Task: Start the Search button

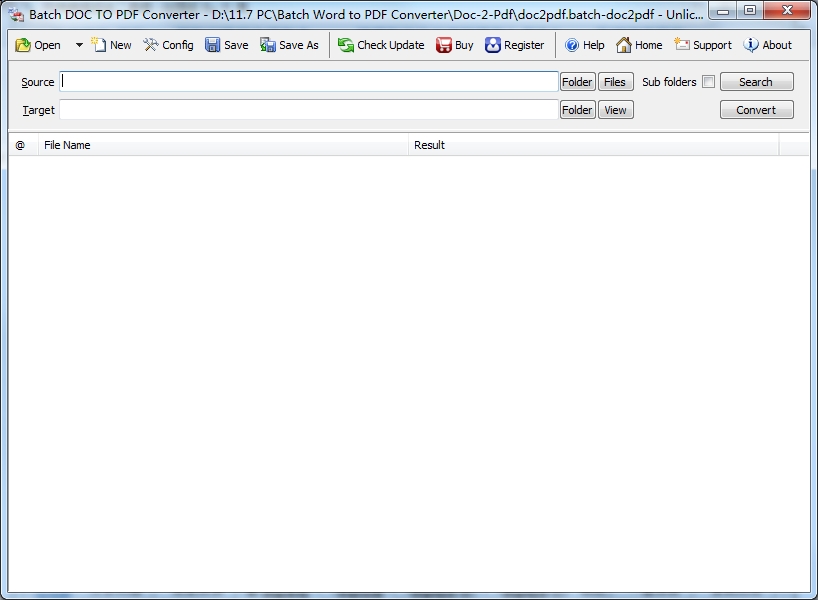Action: click(756, 82)
